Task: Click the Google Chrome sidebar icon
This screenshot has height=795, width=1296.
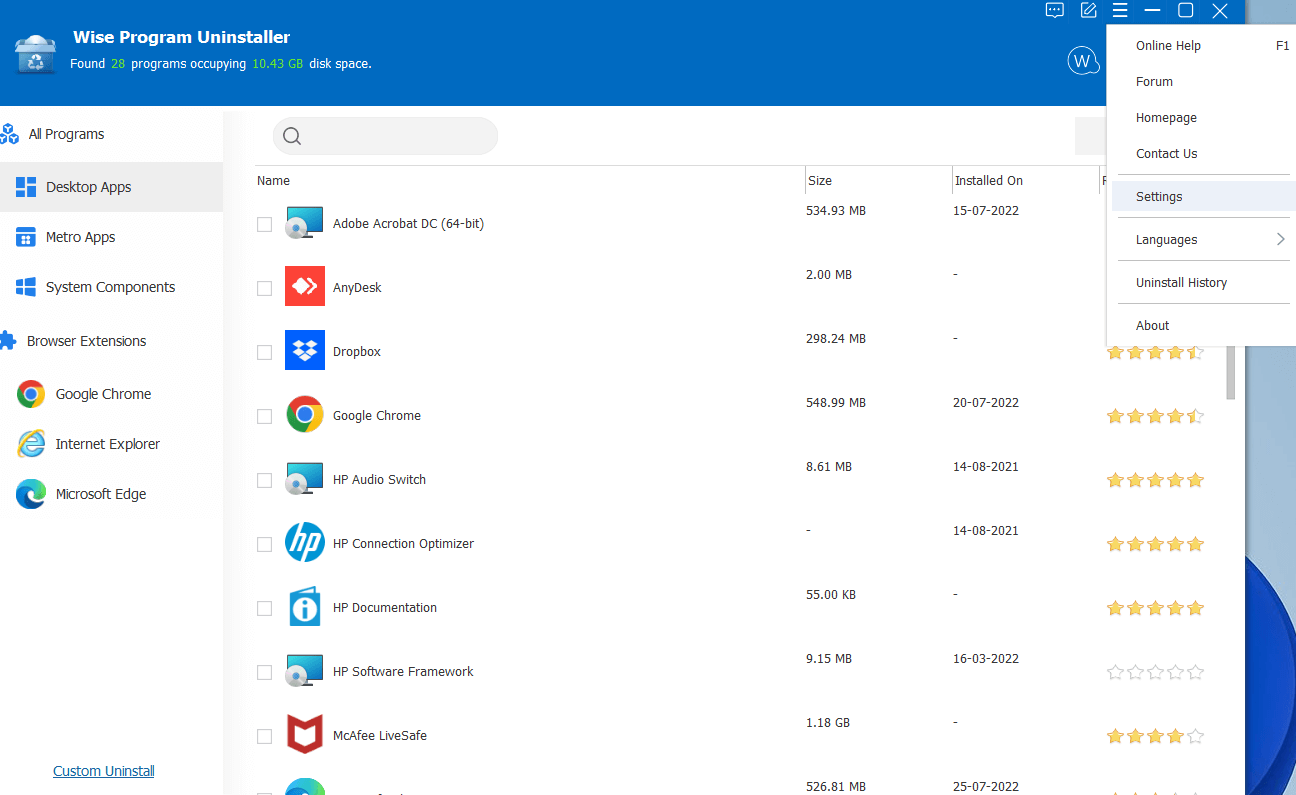Action: click(31, 394)
